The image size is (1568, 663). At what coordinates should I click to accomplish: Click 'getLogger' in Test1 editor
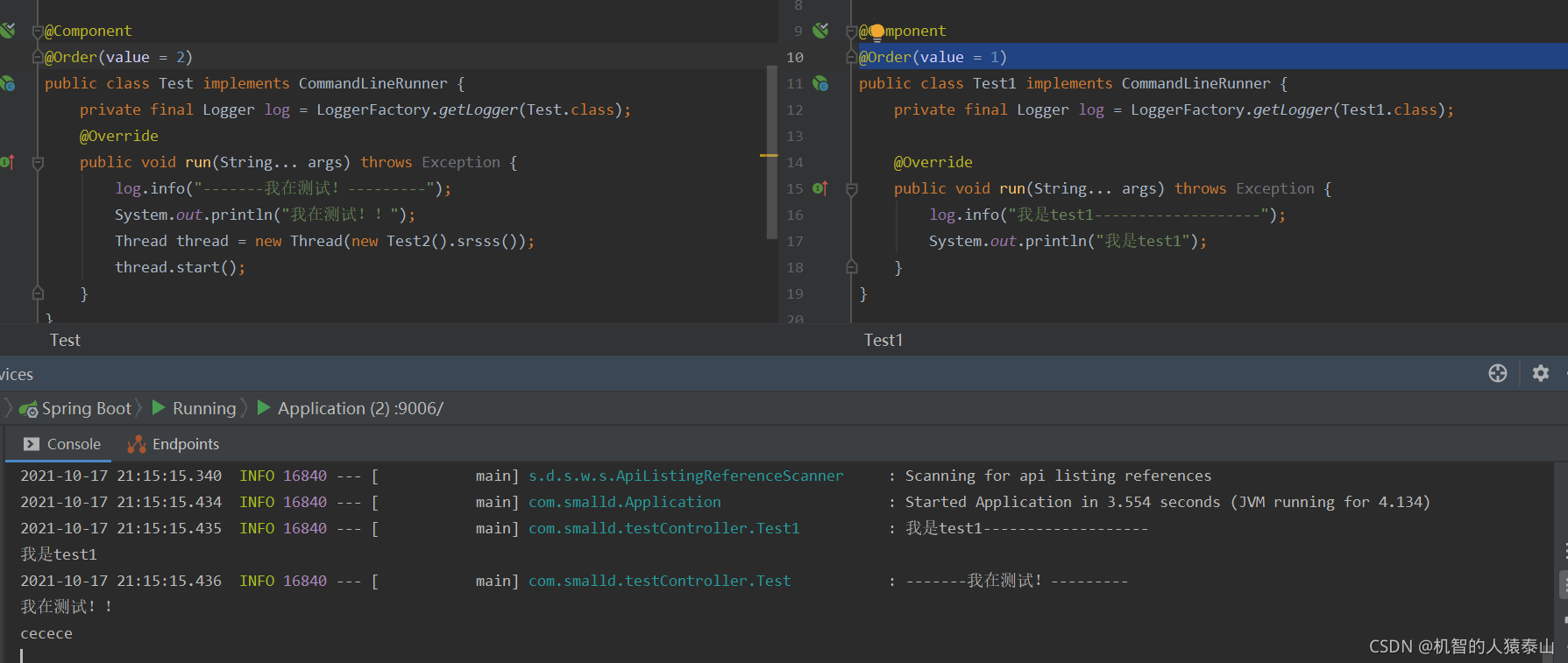(x=1292, y=109)
